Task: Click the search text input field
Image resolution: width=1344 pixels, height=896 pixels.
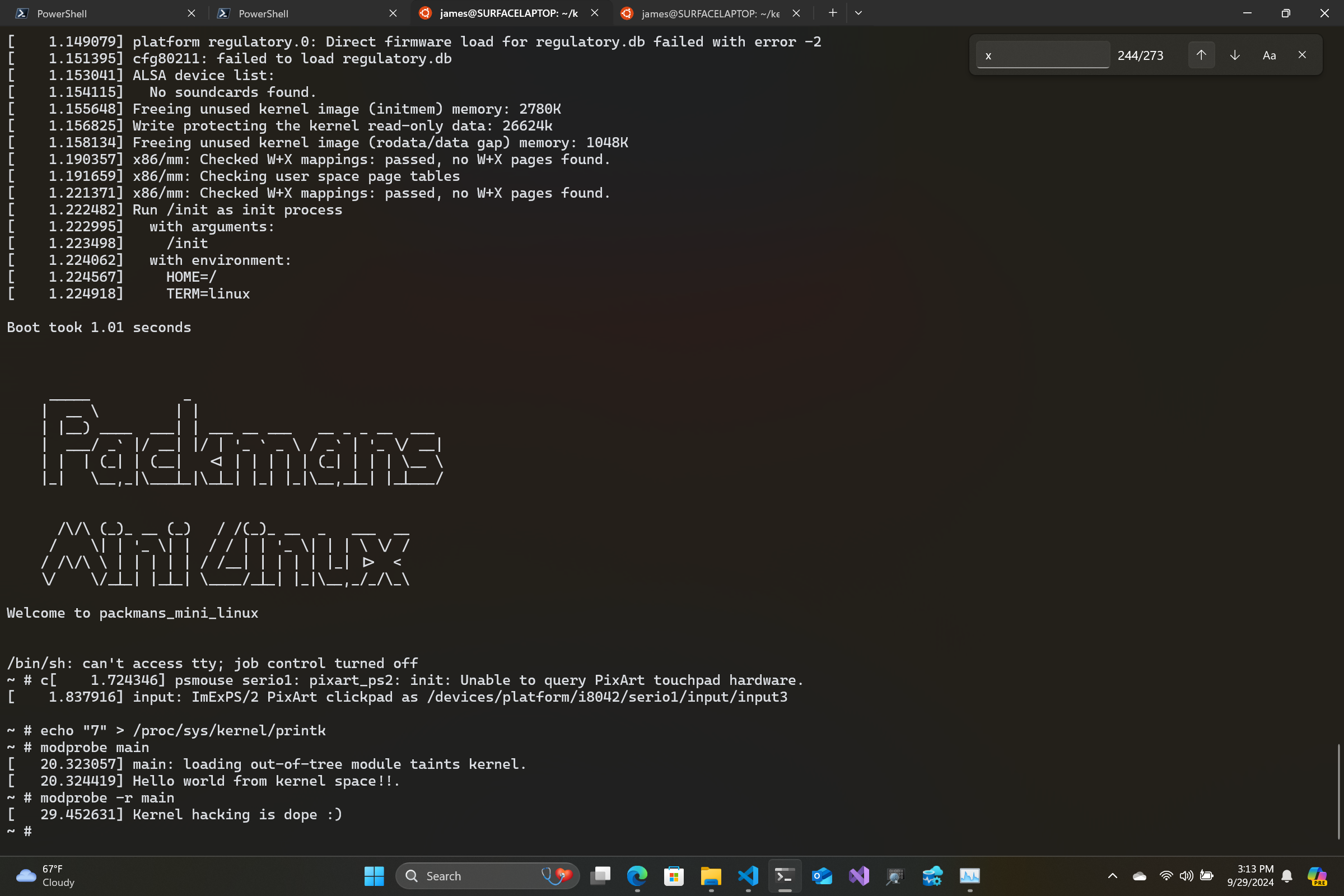Action: tap(1042, 55)
